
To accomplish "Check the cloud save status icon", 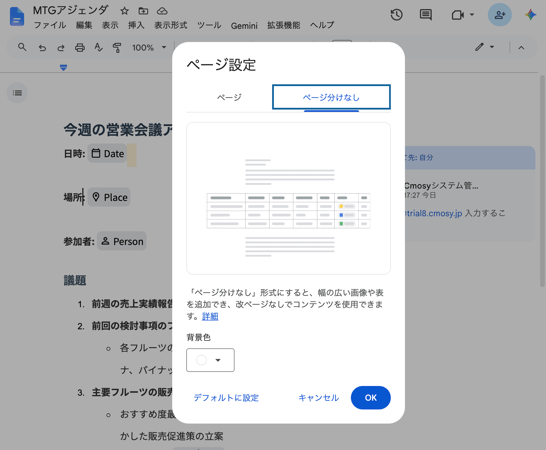I will tap(162, 11).
